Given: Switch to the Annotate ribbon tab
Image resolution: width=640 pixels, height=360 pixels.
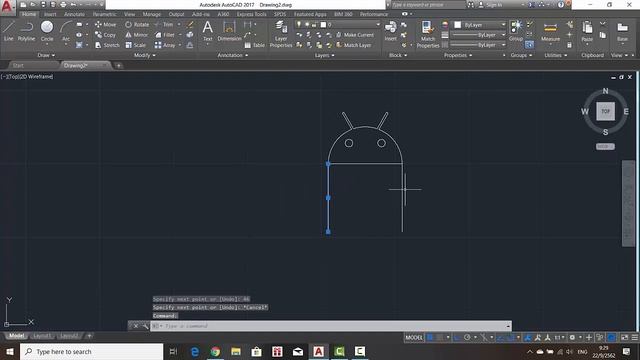Looking at the screenshot, I should click(74, 14).
